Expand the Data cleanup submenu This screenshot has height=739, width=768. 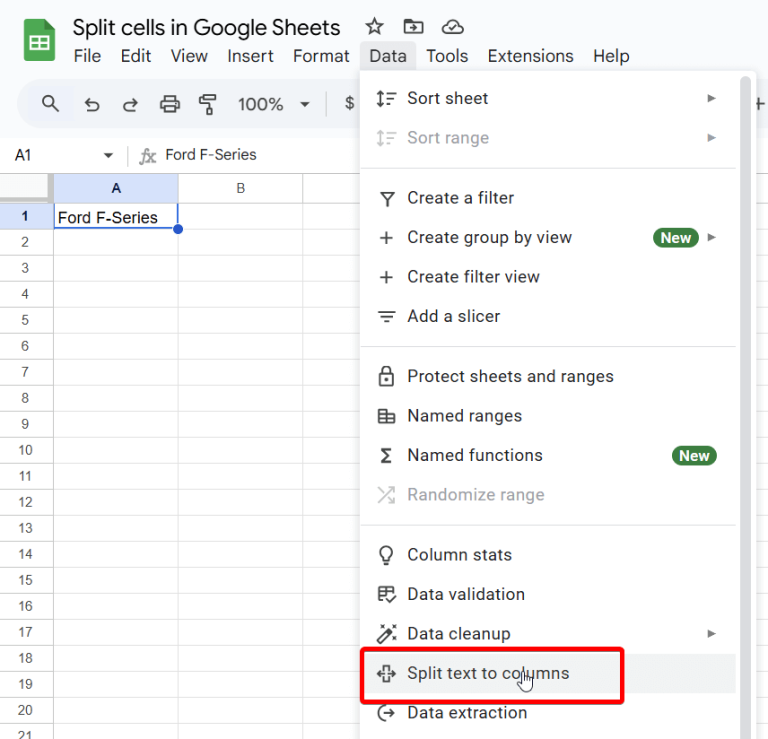(711, 633)
